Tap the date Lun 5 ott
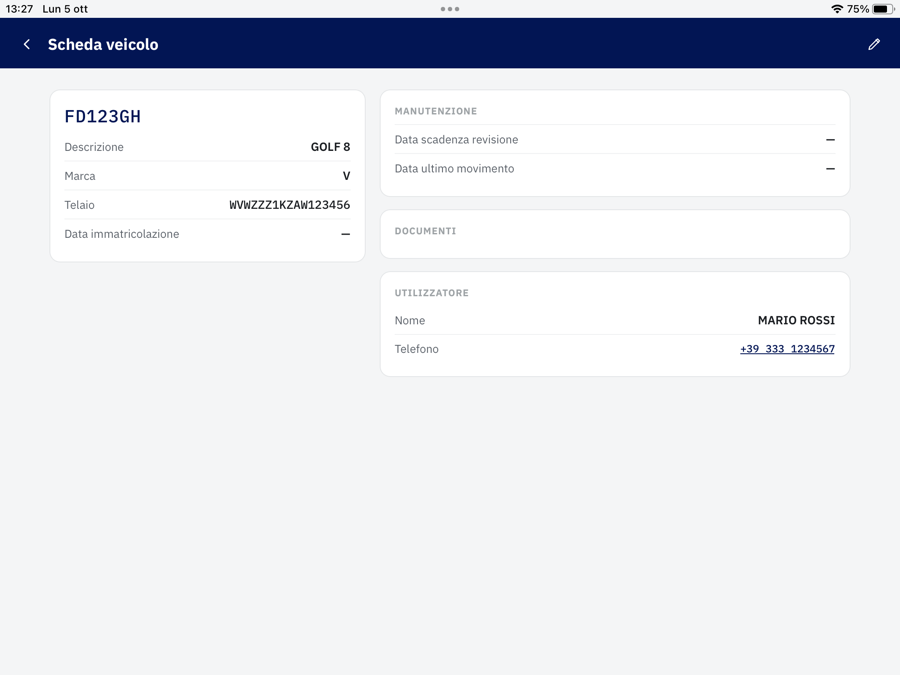 point(65,9)
